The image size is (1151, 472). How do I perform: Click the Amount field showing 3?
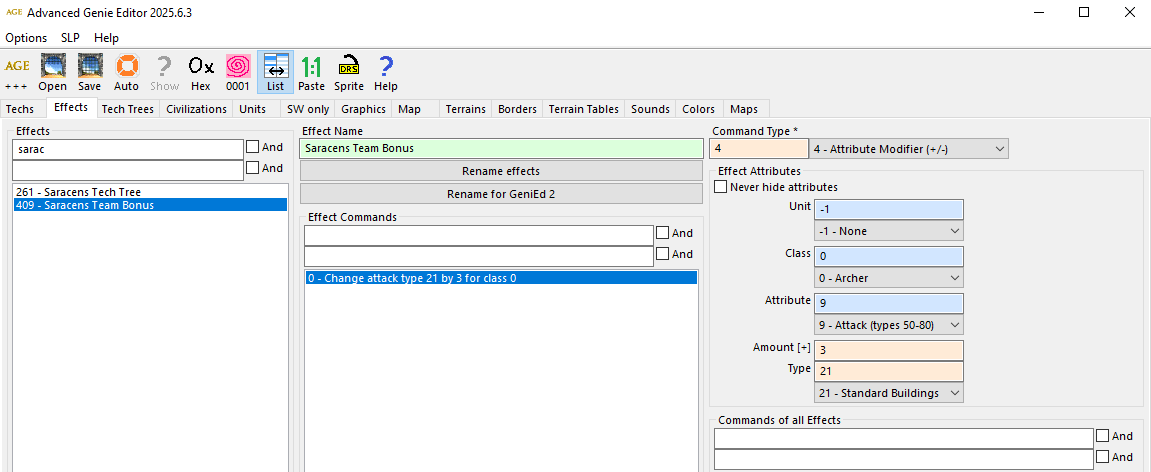click(x=889, y=350)
